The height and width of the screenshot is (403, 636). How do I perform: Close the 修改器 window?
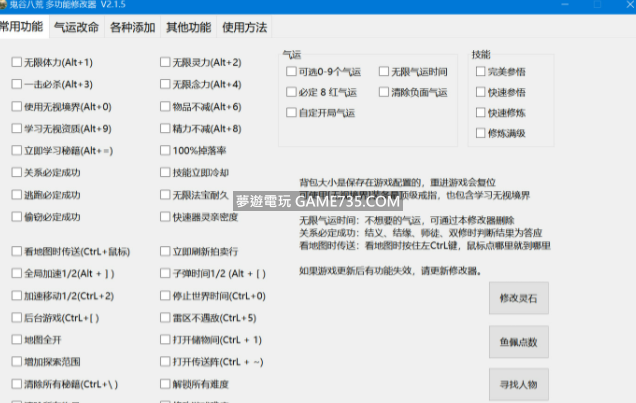click(x=630, y=5)
